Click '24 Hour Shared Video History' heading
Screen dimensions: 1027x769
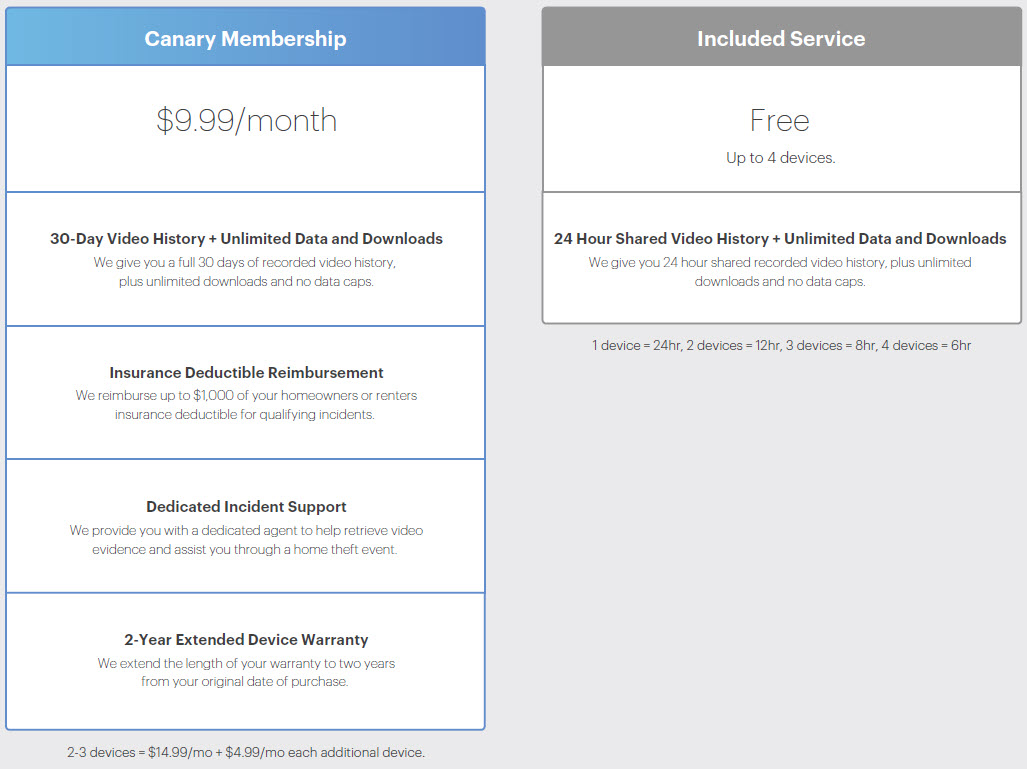(x=780, y=238)
